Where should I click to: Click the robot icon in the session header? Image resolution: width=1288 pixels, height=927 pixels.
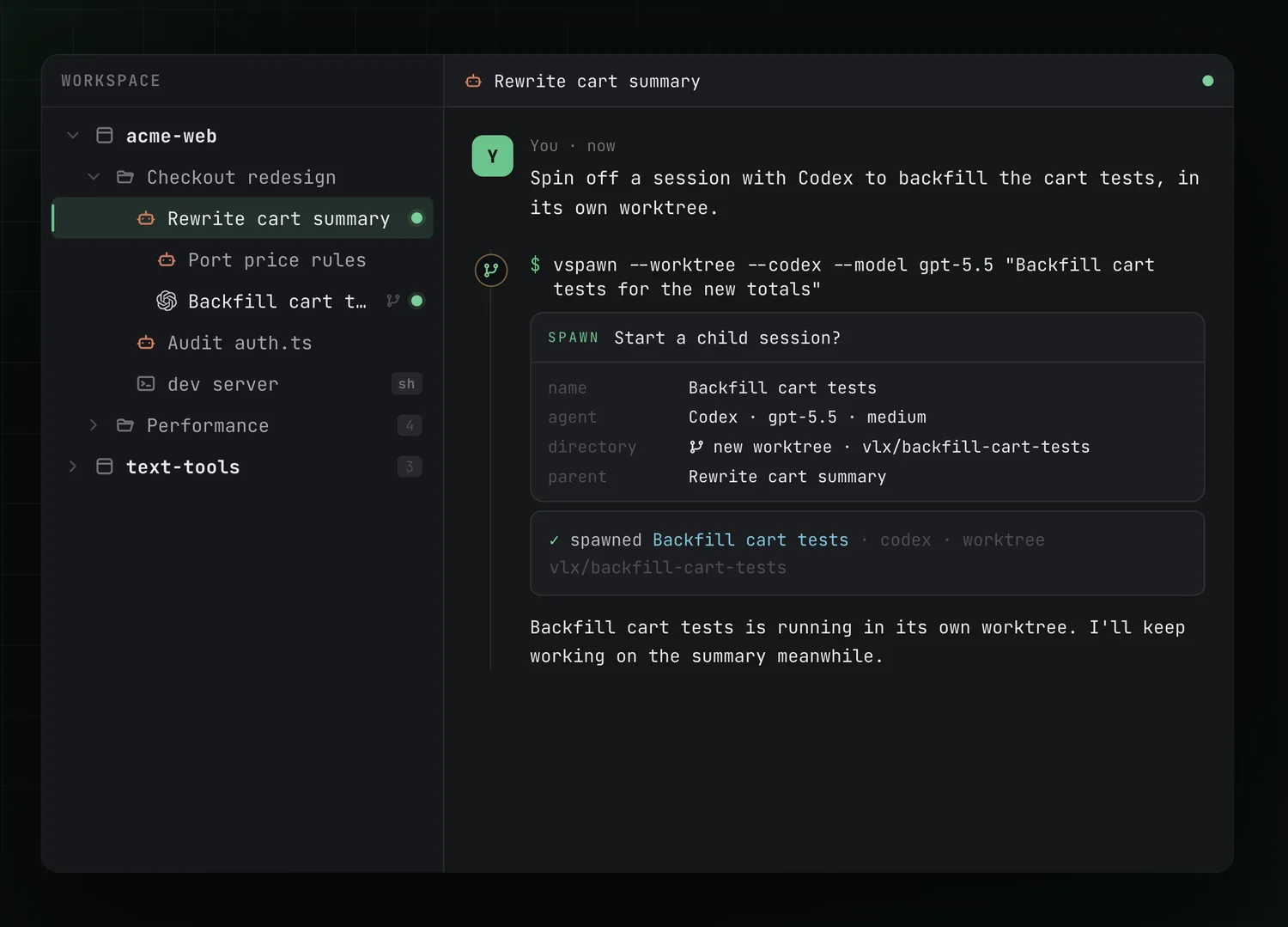pyautogui.click(x=473, y=82)
